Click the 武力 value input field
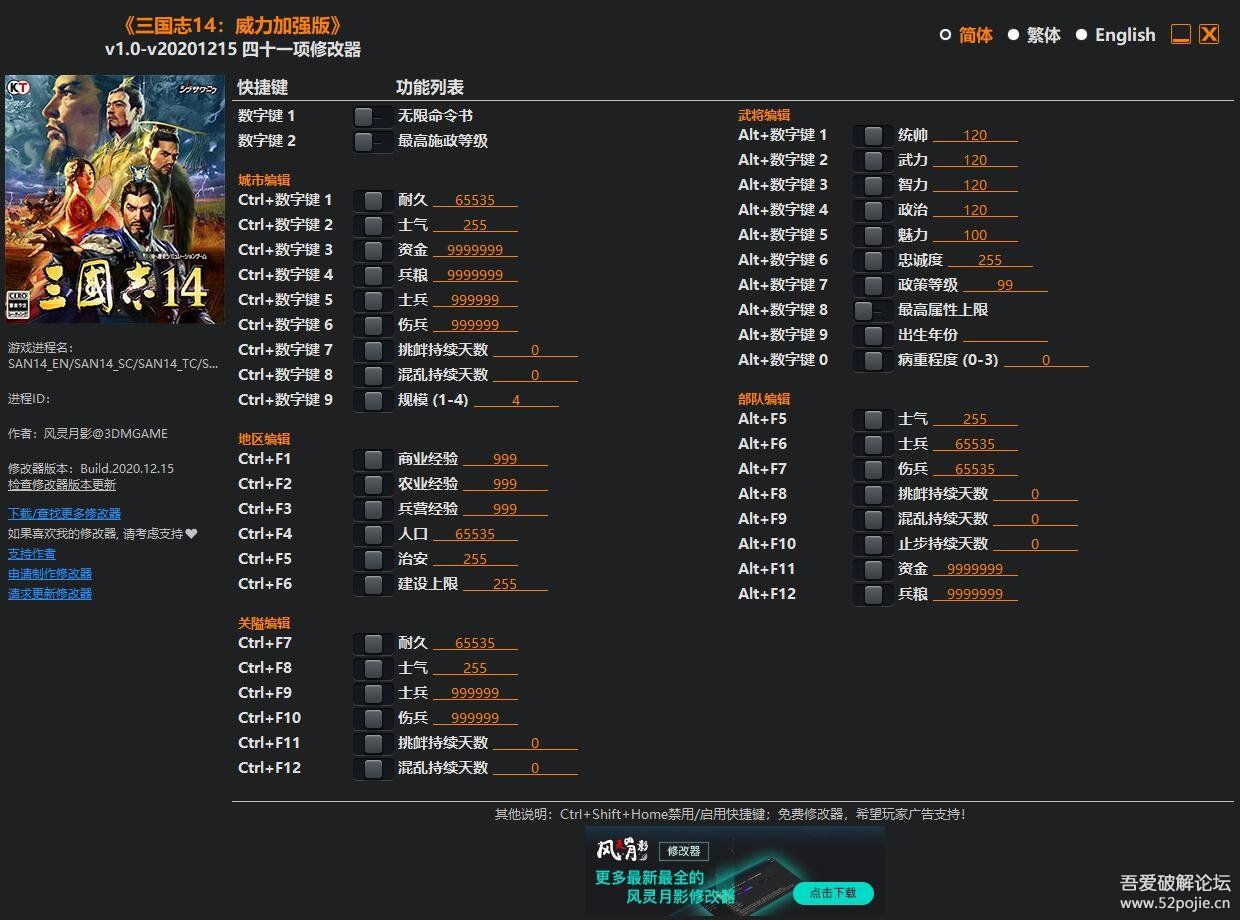 point(975,160)
